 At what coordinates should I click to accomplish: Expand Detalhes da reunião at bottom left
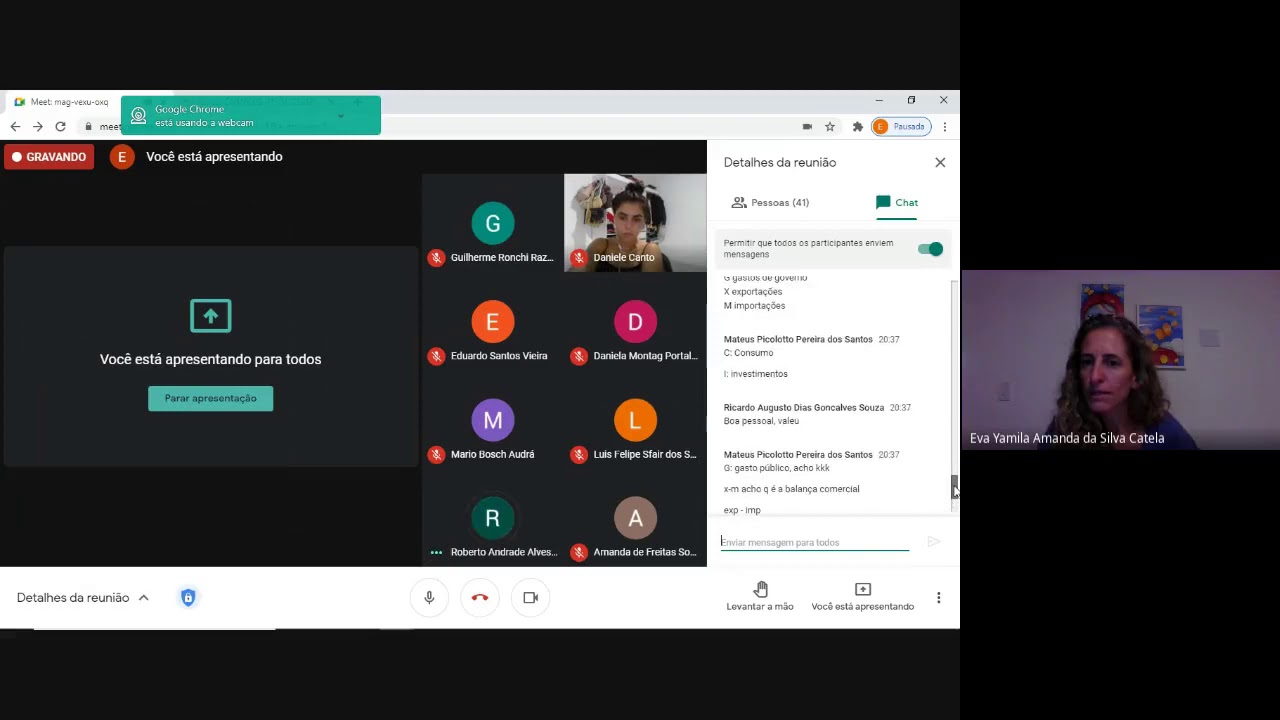tap(83, 597)
